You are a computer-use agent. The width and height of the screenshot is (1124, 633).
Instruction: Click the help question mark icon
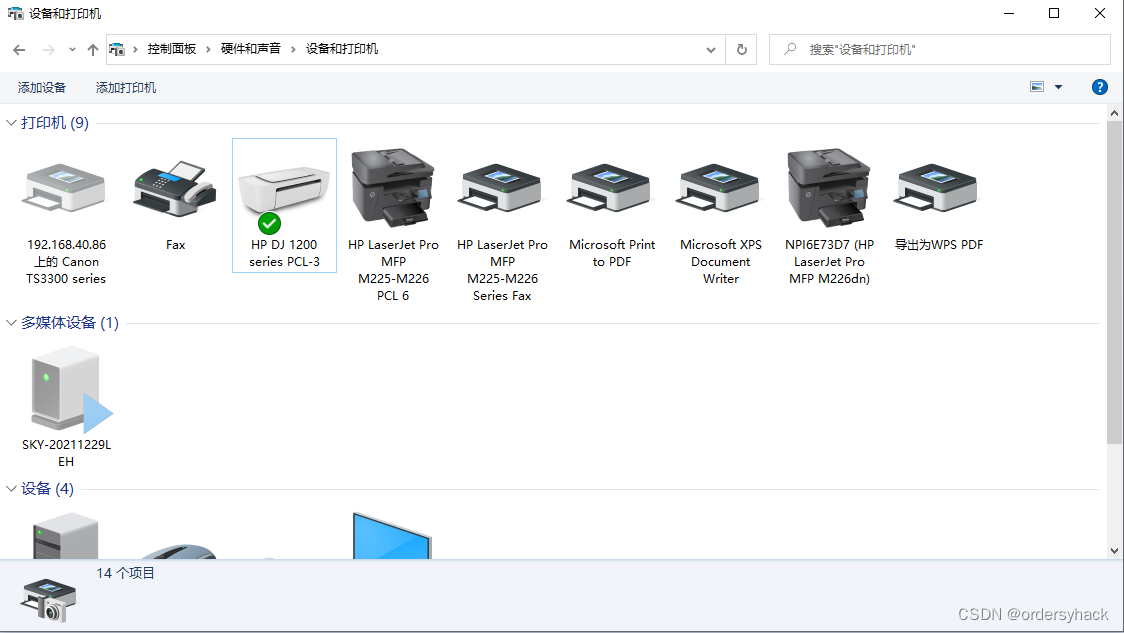(x=1099, y=87)
